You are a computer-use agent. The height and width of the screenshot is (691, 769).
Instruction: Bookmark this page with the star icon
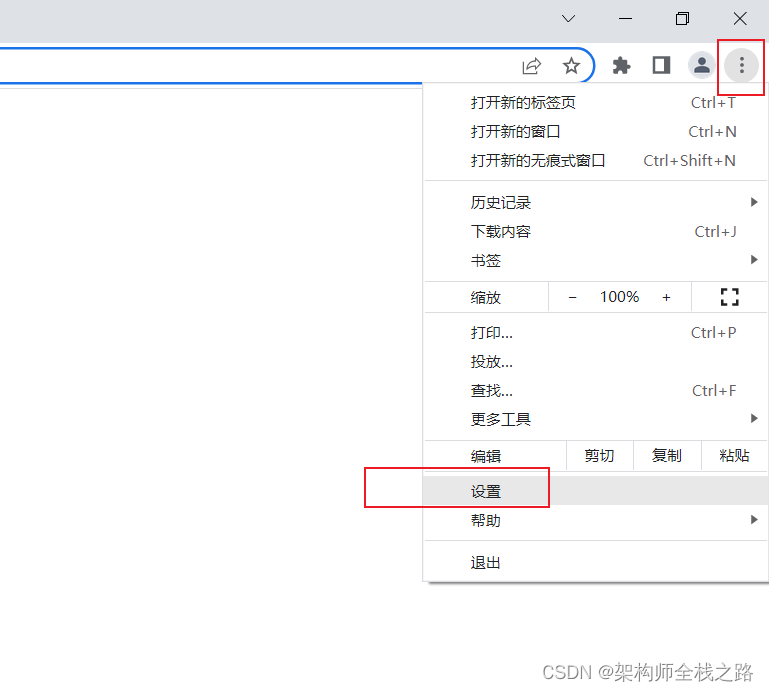(571, 65)
